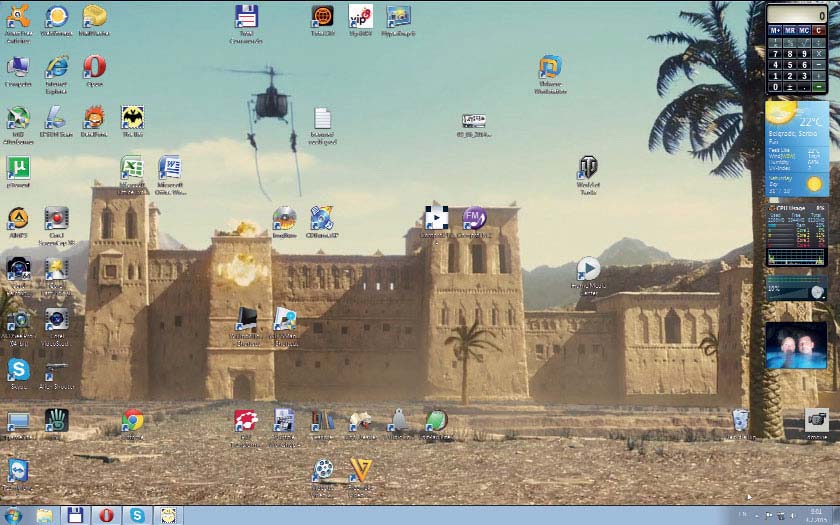Open the blue play-button media center icon
Image resolution: width=840 pixels, height=525 pixels.
pos(588,269)
